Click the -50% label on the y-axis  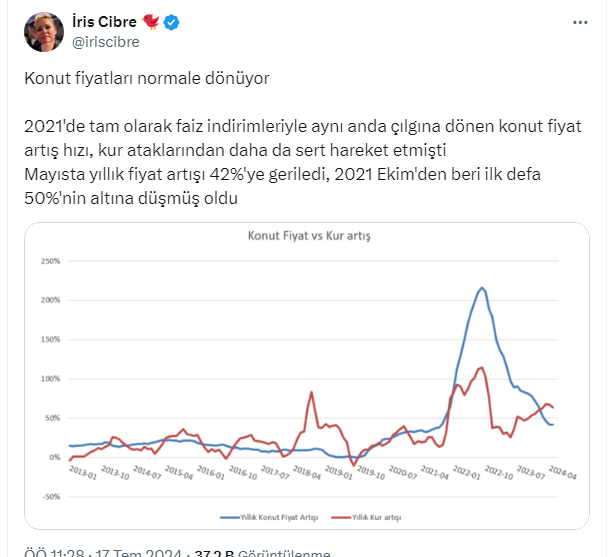coord(49,496)
